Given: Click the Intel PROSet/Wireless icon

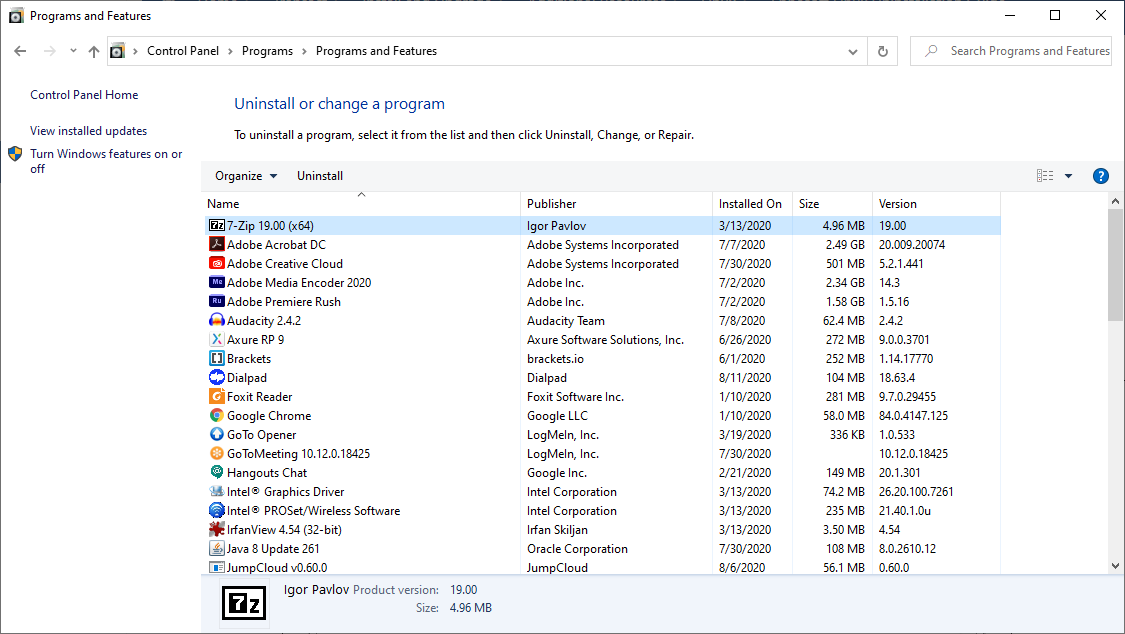Looking at the screenshot, I should click(217, 511).
